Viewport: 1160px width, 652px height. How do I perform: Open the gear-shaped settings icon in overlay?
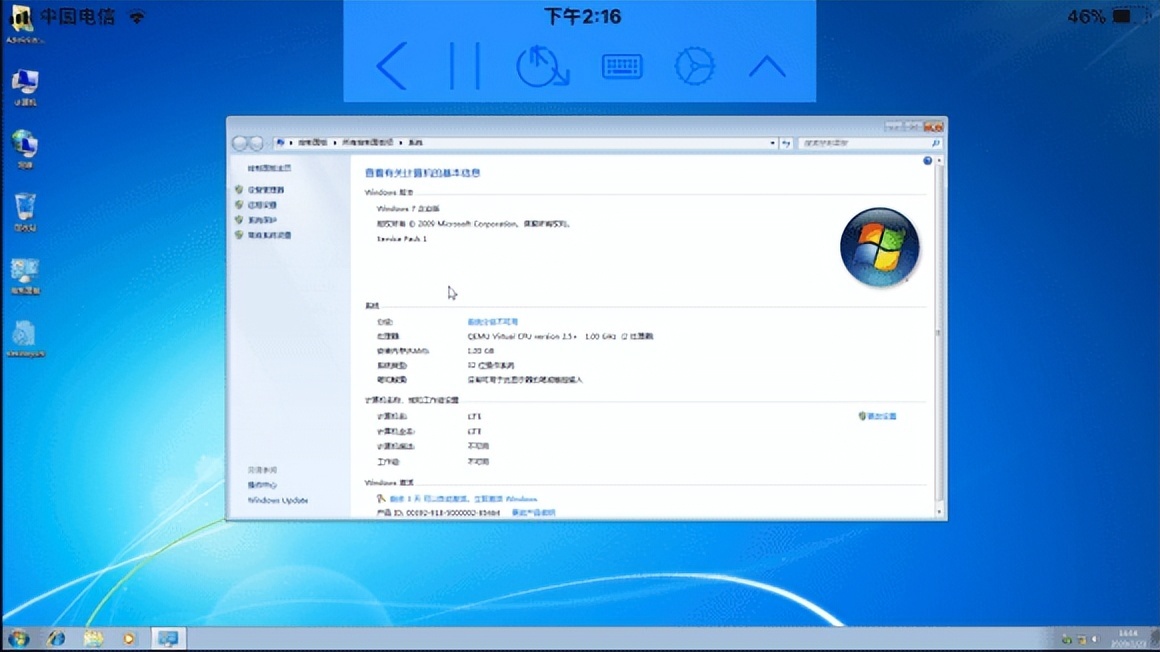694,66
